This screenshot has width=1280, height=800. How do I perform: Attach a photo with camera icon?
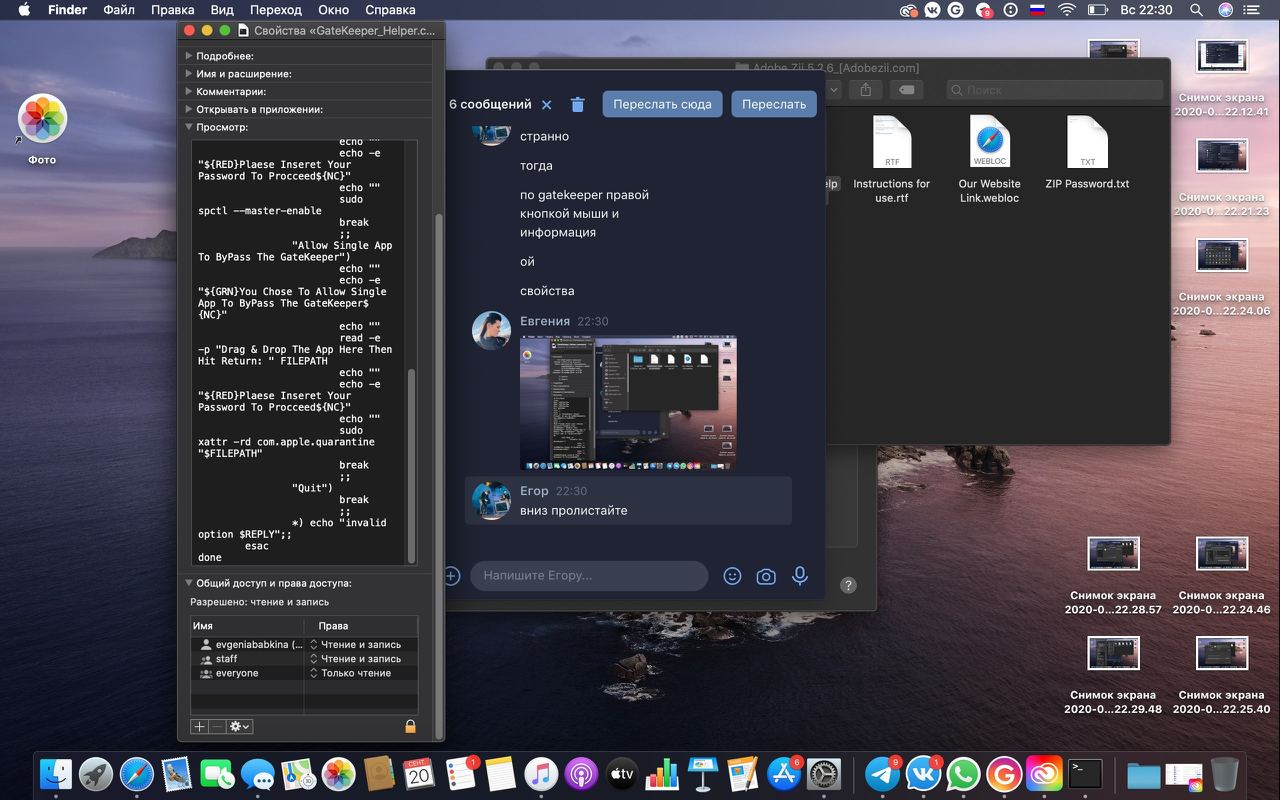766,576
